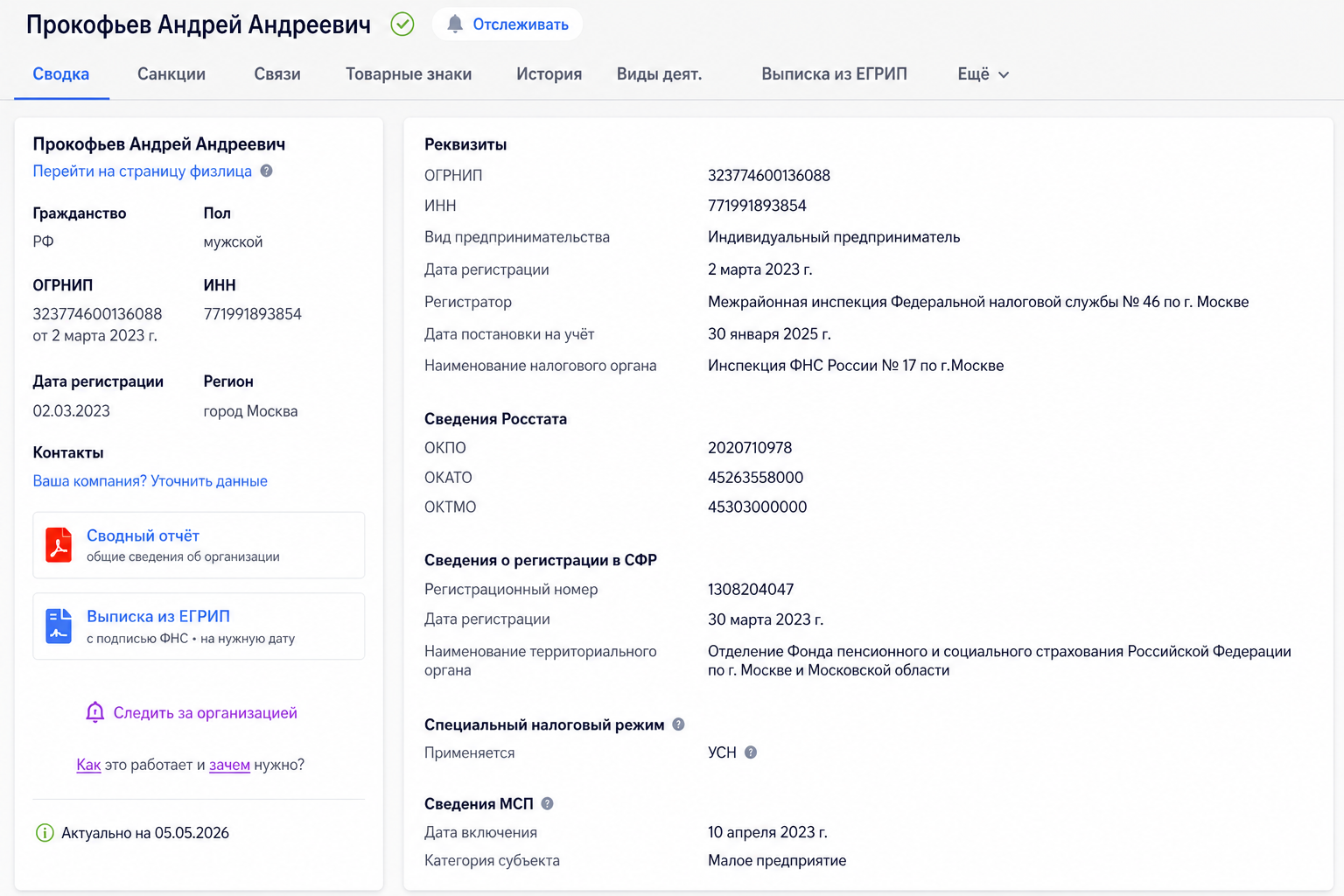The width and height of the screenshot is (1344, 896).
Task: Click the Отслеживать button
Action: pos(507,24)
